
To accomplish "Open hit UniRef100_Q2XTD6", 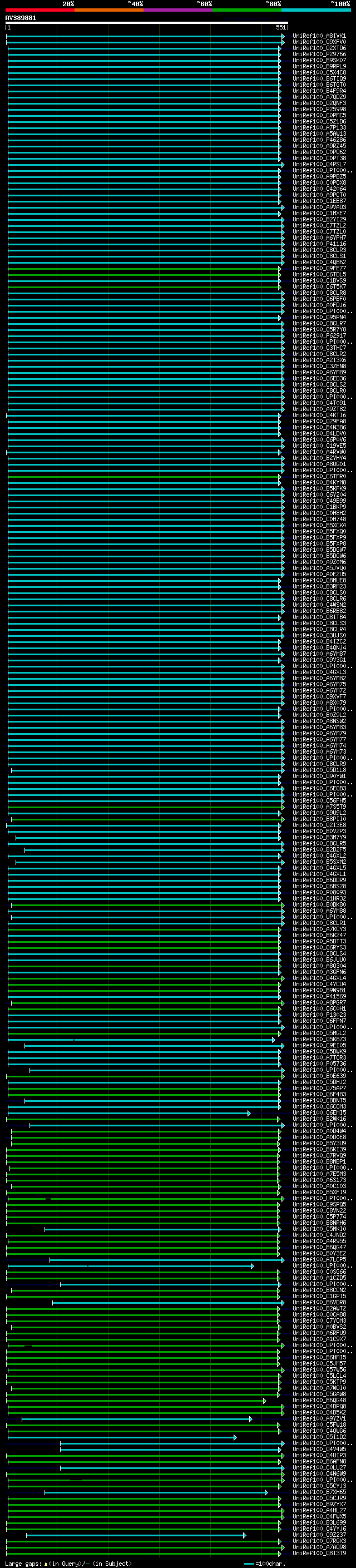I will pyautogui.click(x=319, y=49).
